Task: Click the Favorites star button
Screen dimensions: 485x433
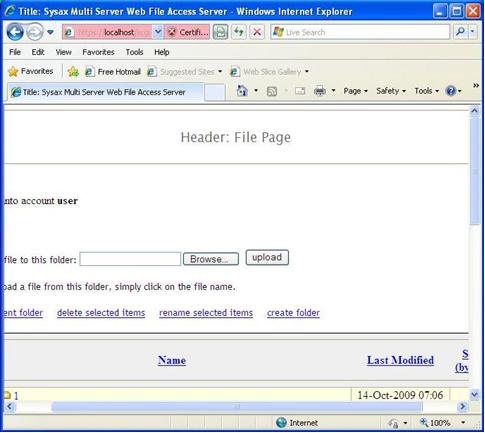Action: [30, 71]
